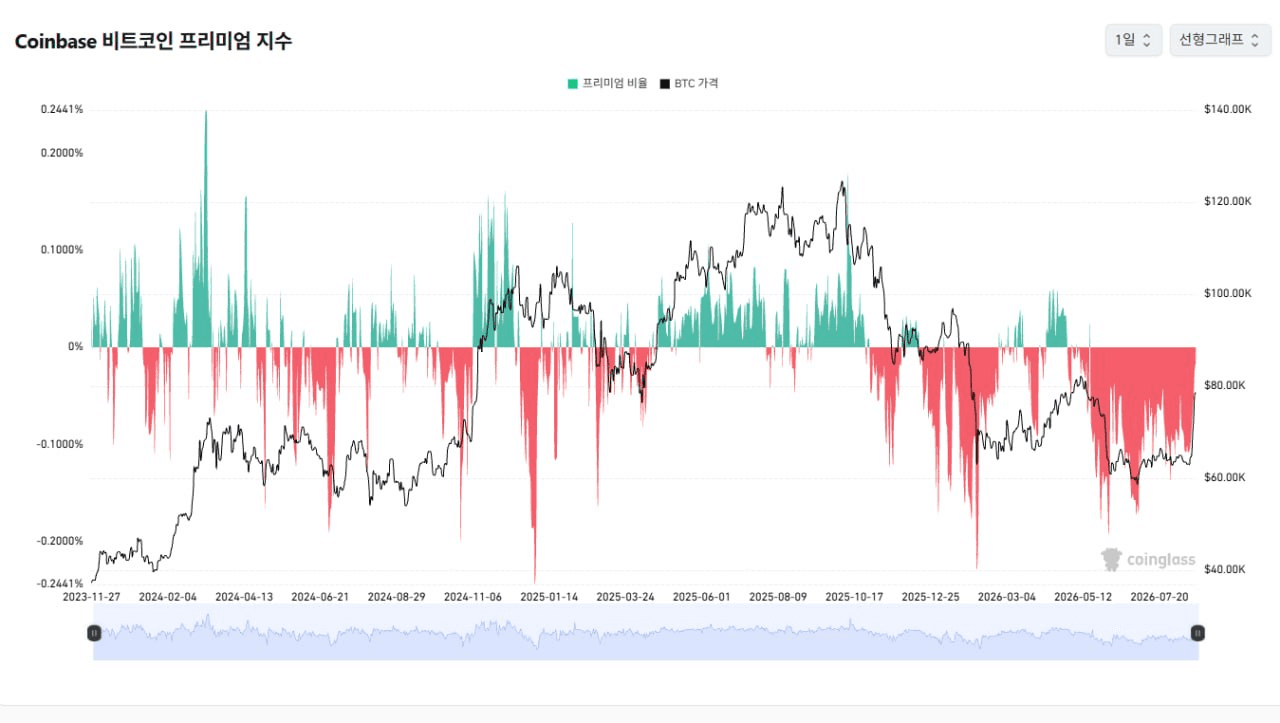Click the right range slider handle
This screenshot has height=723, width=1280.
click(1198, 632)
